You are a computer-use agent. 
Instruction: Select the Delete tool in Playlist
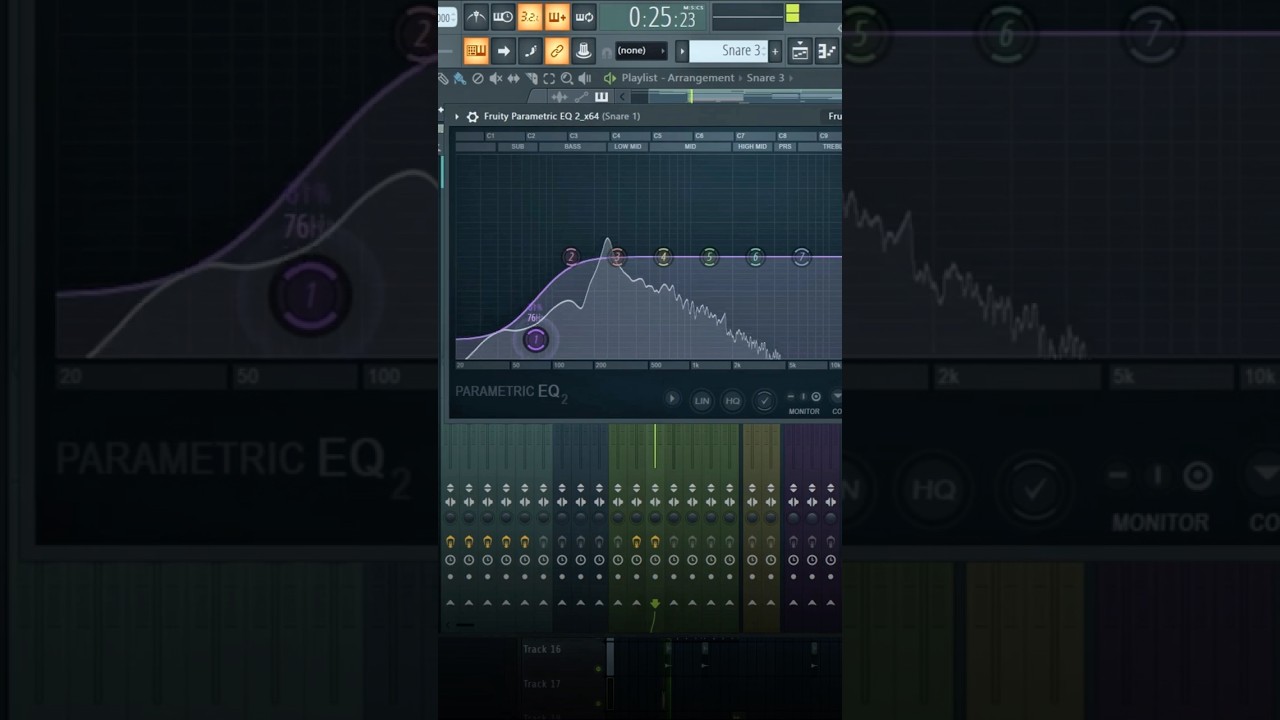[x=478, y=78]
